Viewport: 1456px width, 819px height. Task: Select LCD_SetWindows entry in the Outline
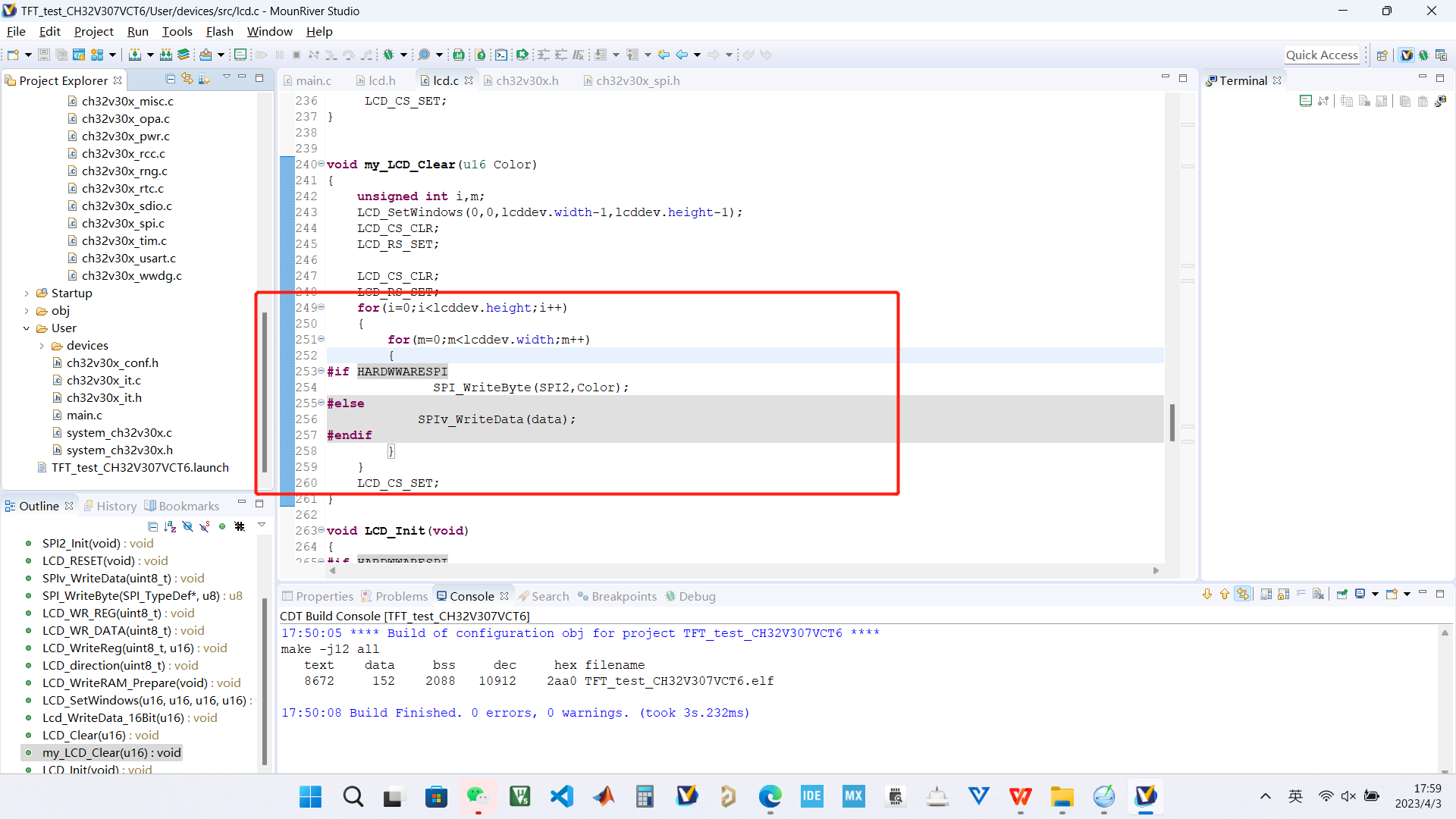click(144, 700)
